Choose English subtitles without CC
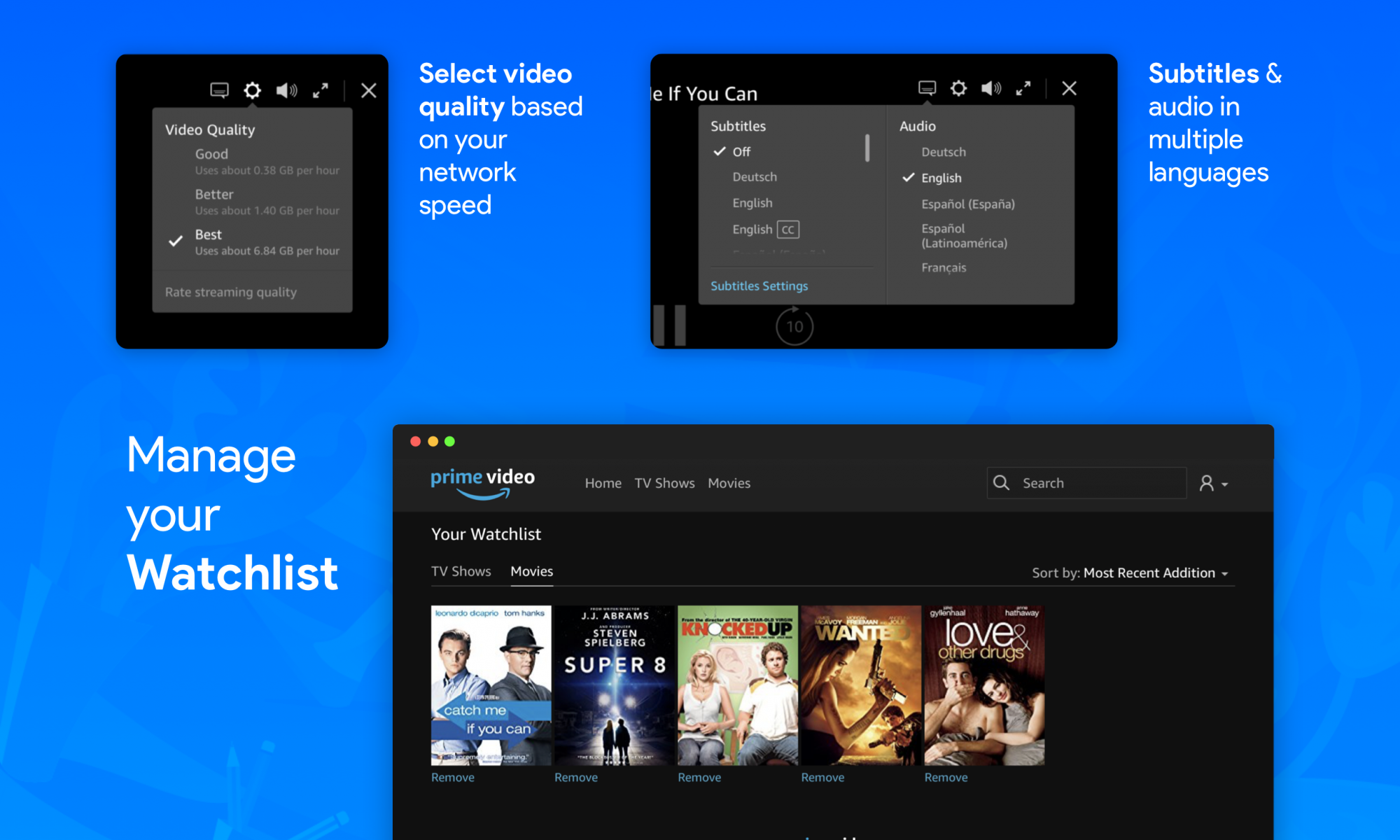Image resolution: width=1400 pixels, height=840 pixels. [x=752, y=203]
